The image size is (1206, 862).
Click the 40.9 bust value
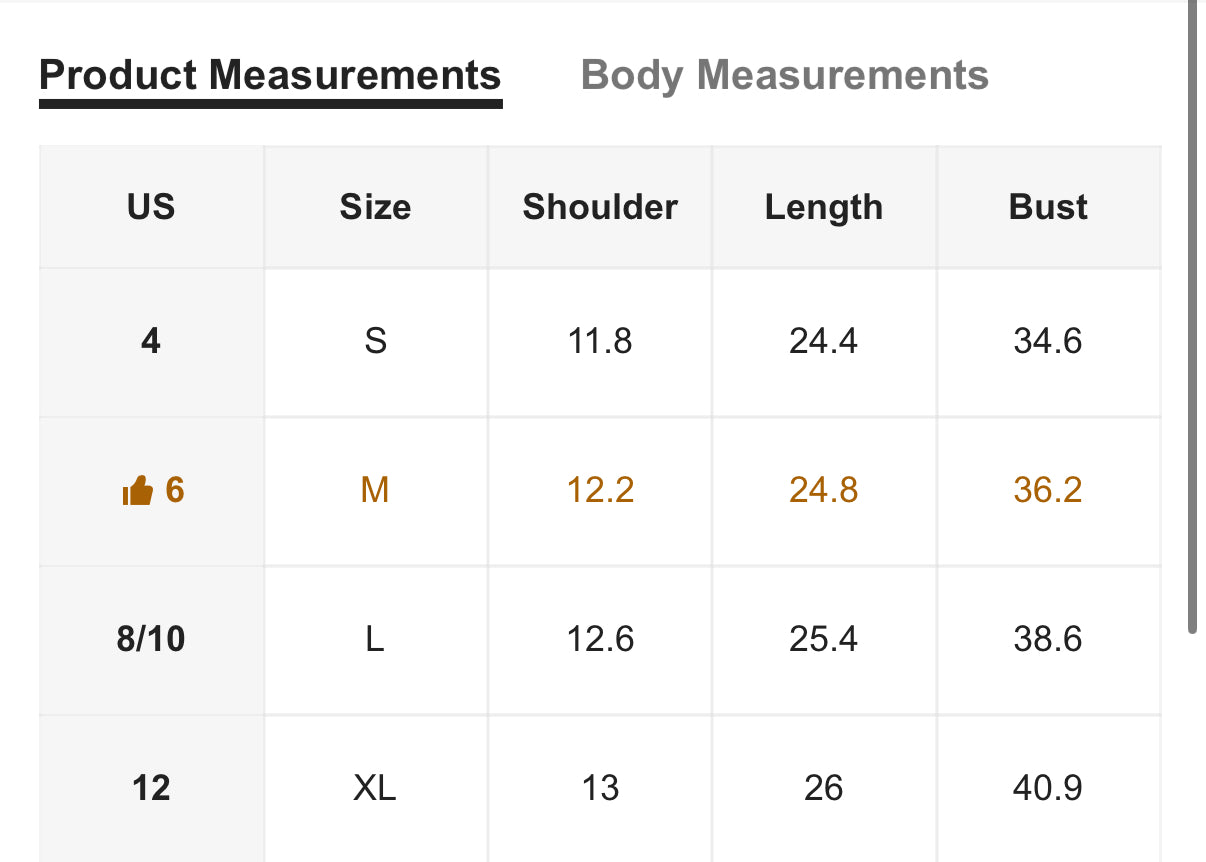pyautogui.click(x=1048, y=788)
